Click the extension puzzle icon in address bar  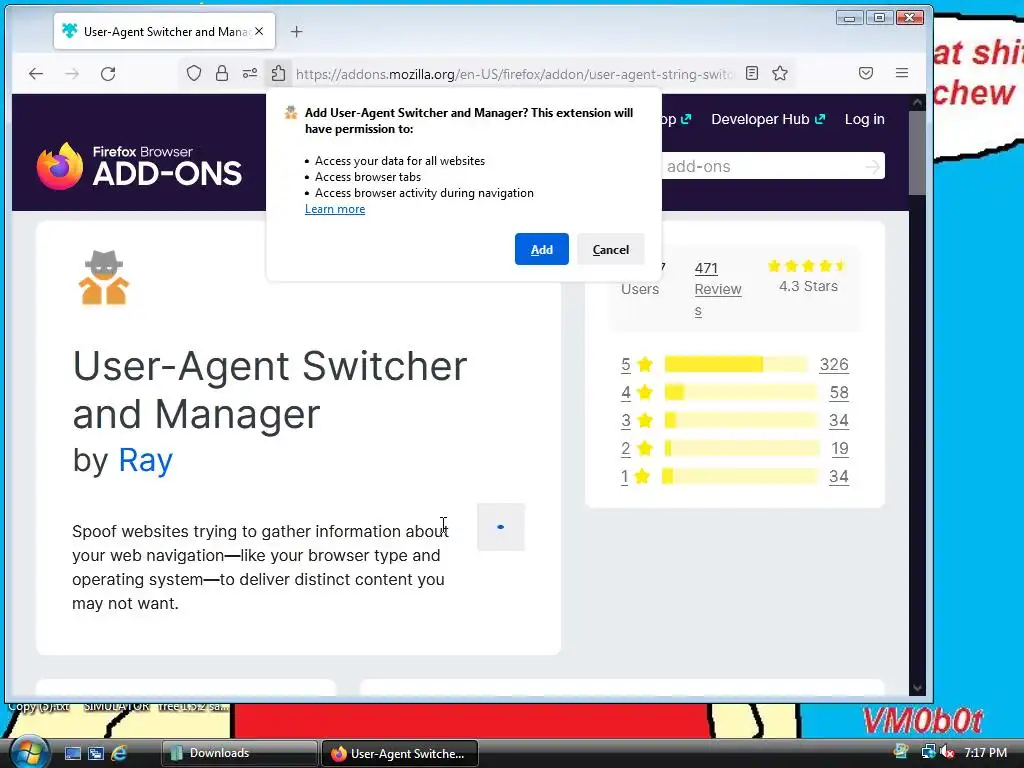click(279, 73)
